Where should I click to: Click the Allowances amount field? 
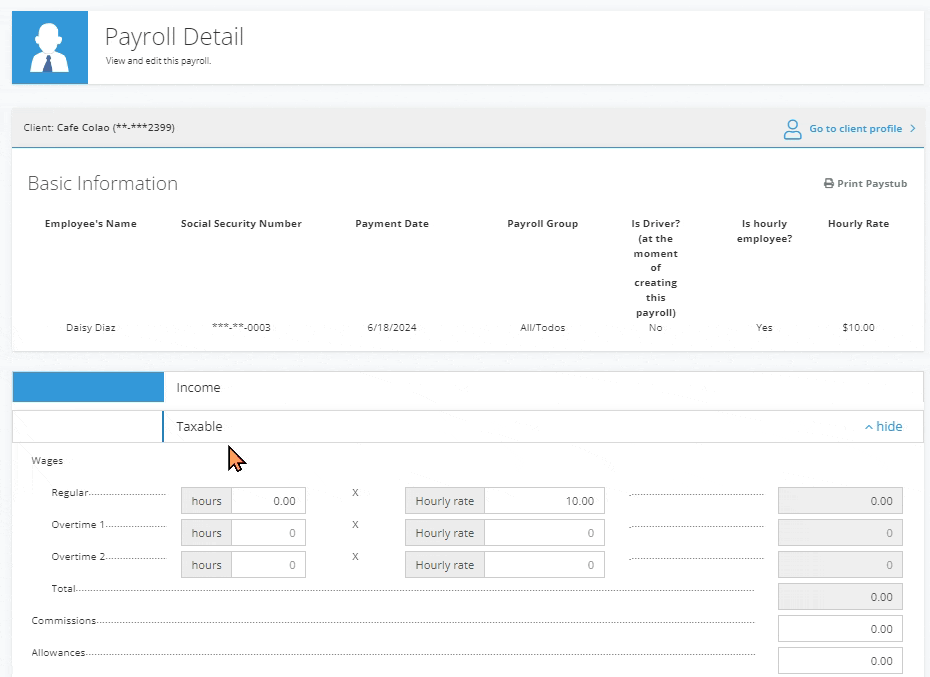click(840, 661)
